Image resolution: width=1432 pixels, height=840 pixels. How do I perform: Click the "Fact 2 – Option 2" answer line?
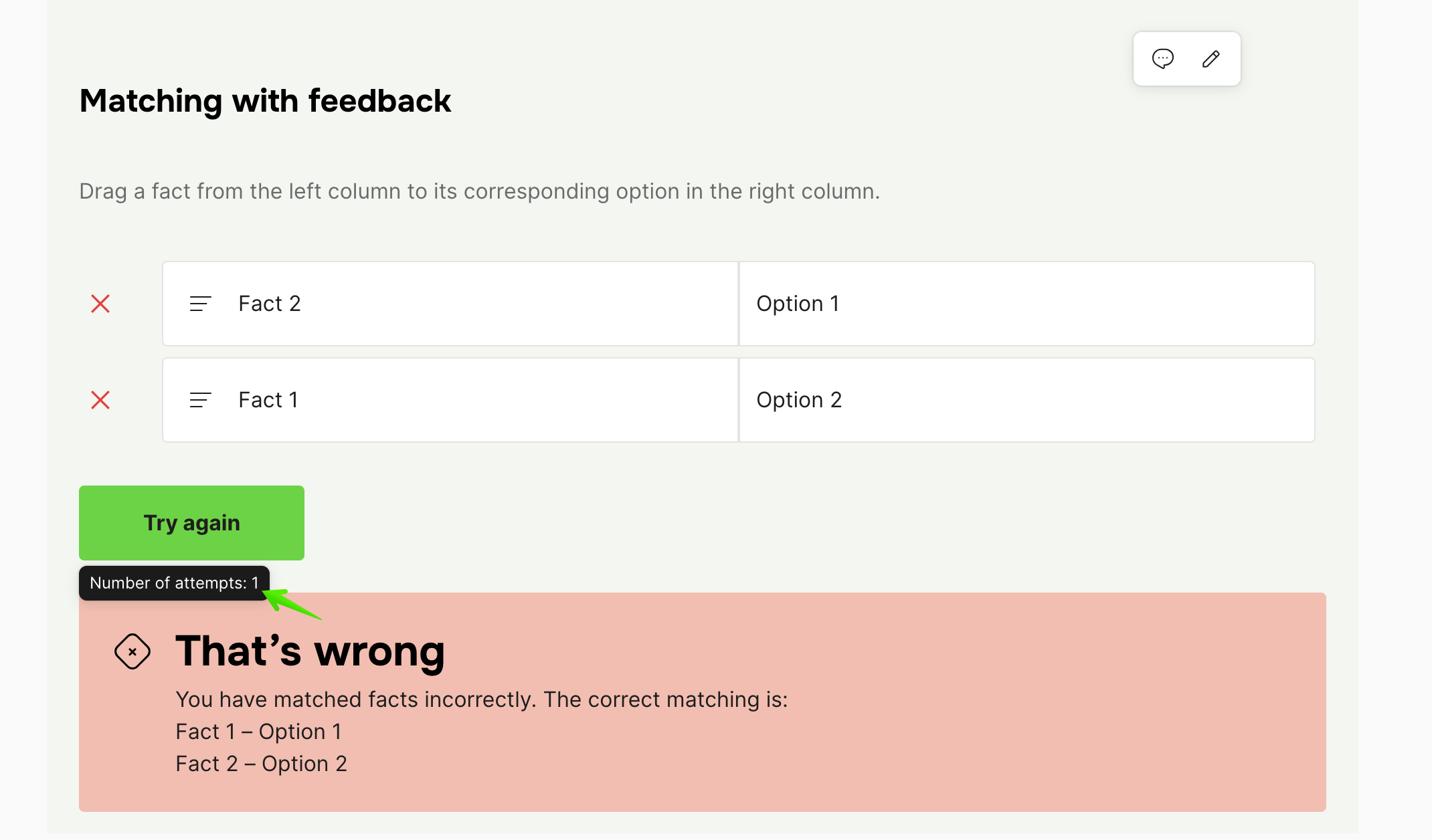pos(261,764)
